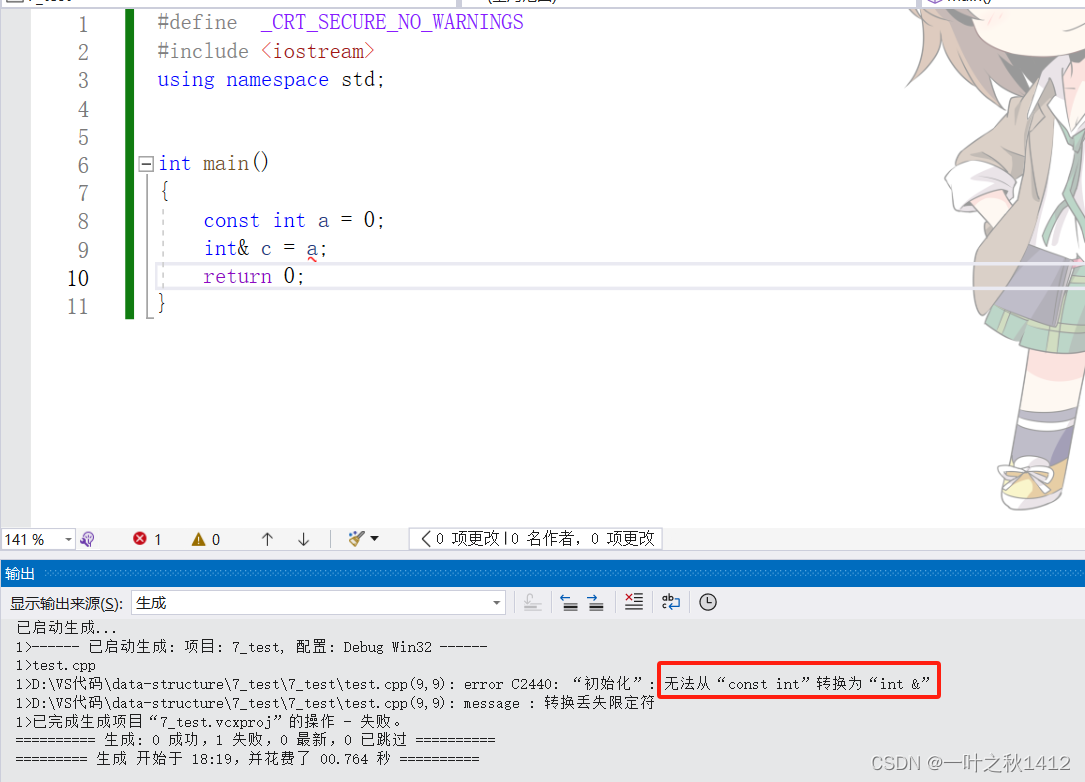The width and height of the screenshot is (1085, 782).
Task: Collapse the main function with the minus box
Action: [145, 163]
